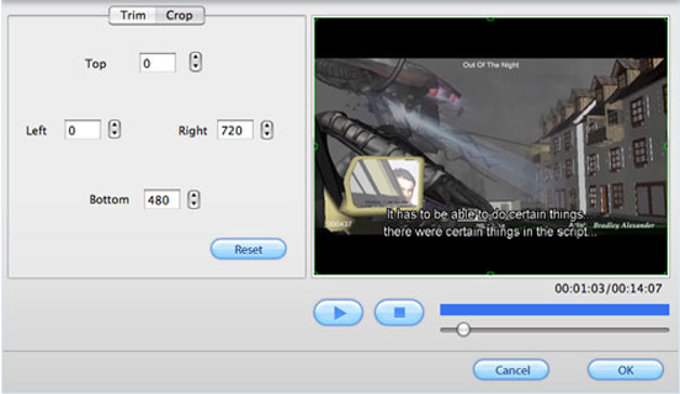Stop the video playback

[399, 312]
